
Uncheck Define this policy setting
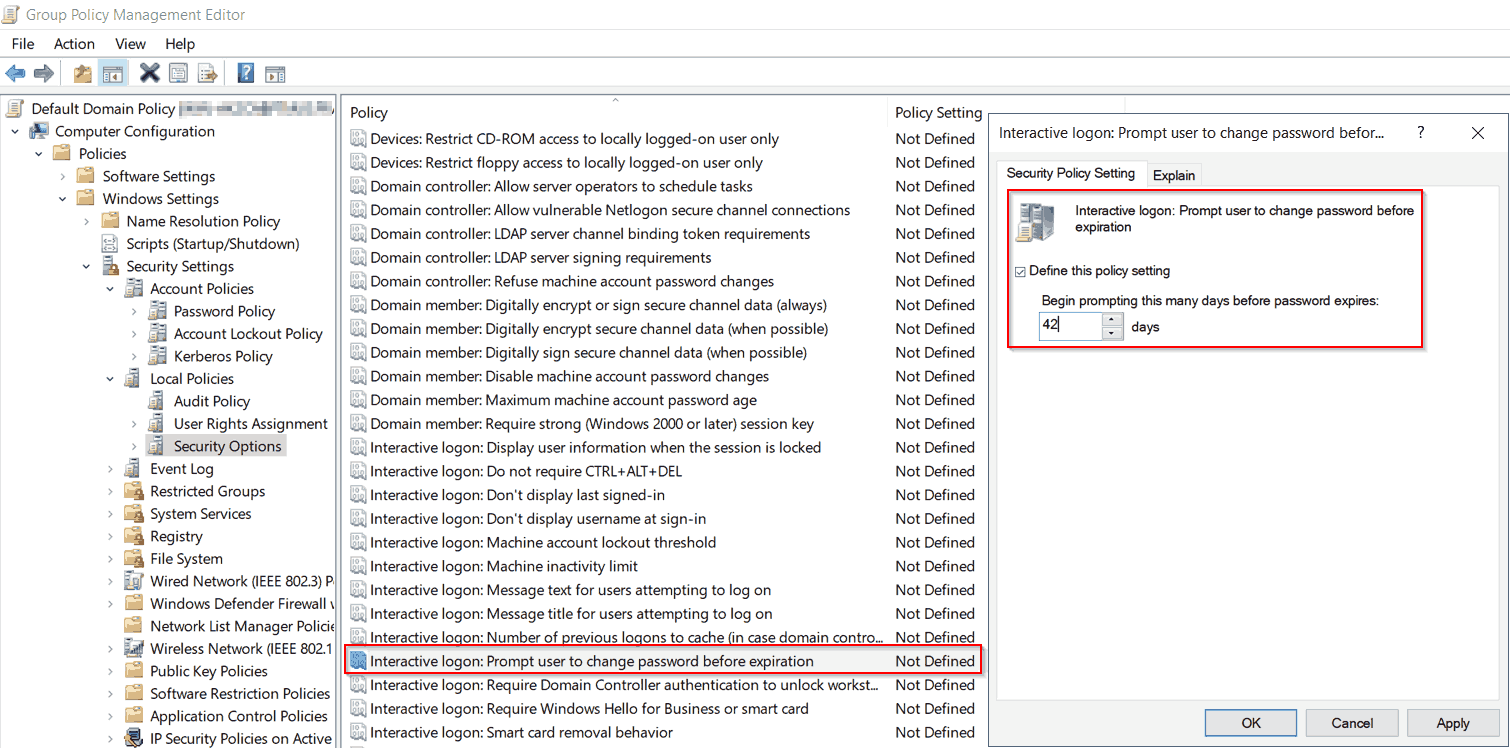click(1022, 270)
